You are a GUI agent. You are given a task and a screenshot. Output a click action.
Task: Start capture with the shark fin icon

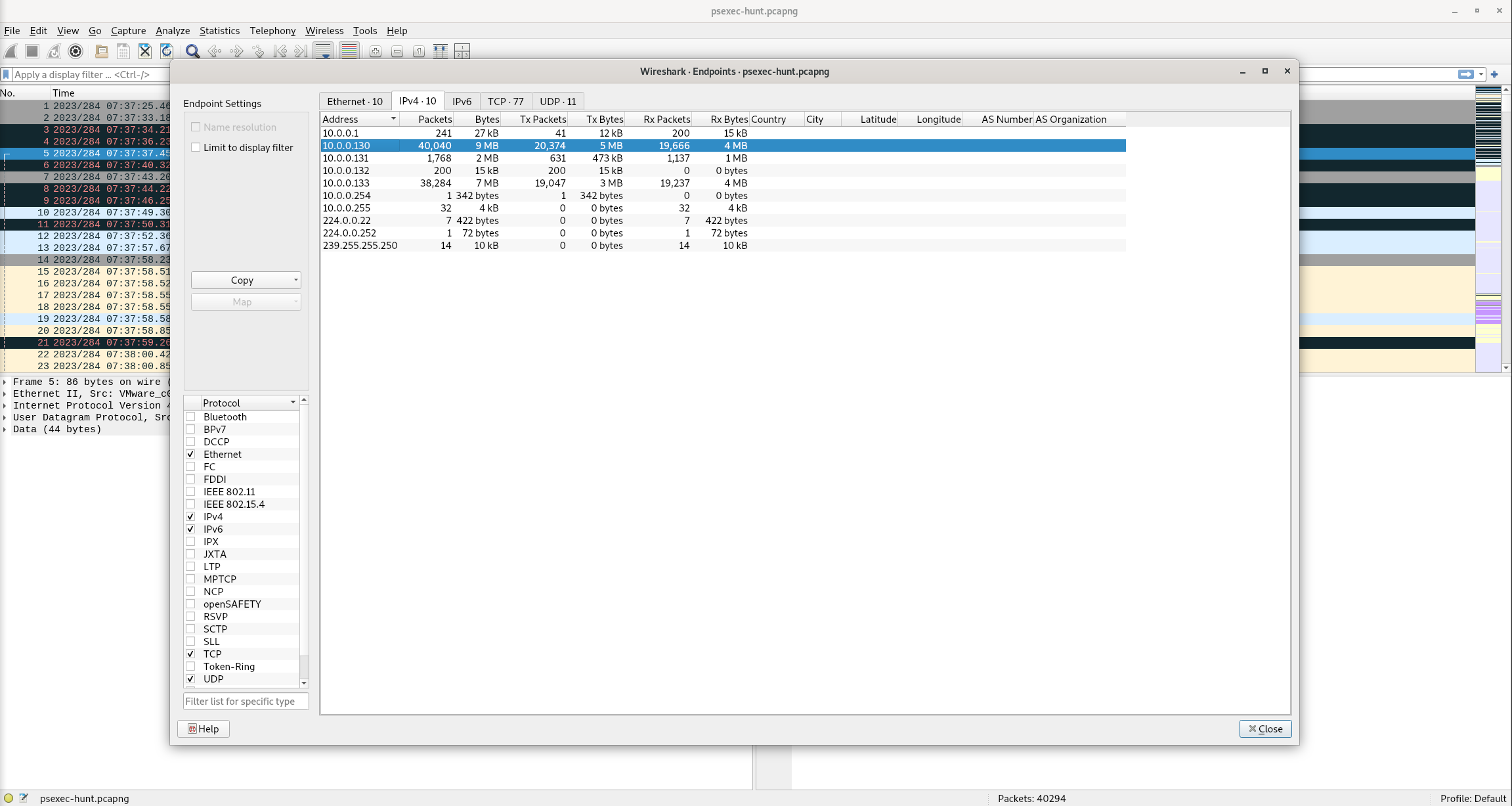11,51
